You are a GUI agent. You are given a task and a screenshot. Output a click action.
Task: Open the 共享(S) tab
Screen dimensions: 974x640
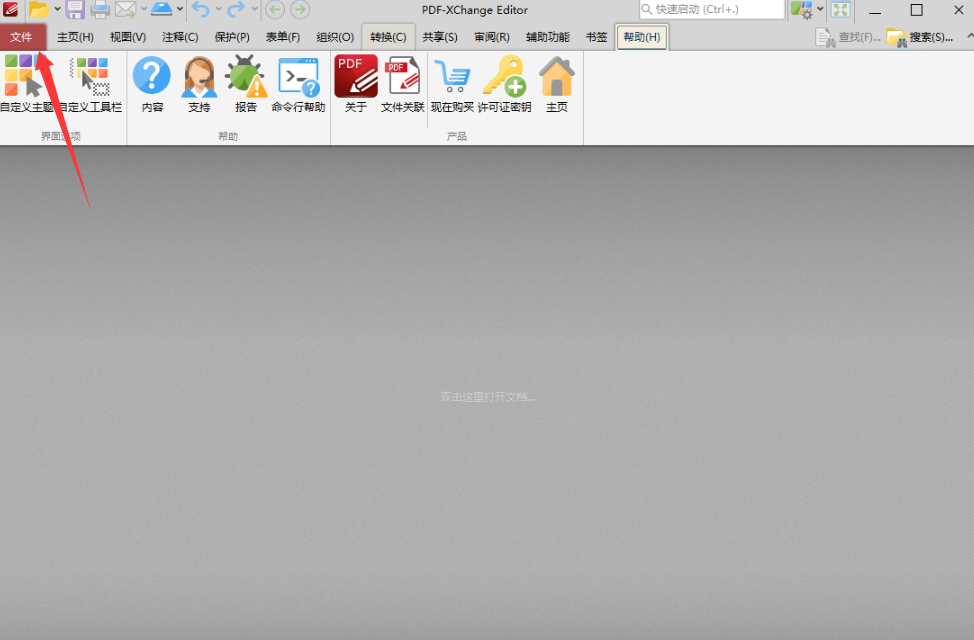[440, 37]
